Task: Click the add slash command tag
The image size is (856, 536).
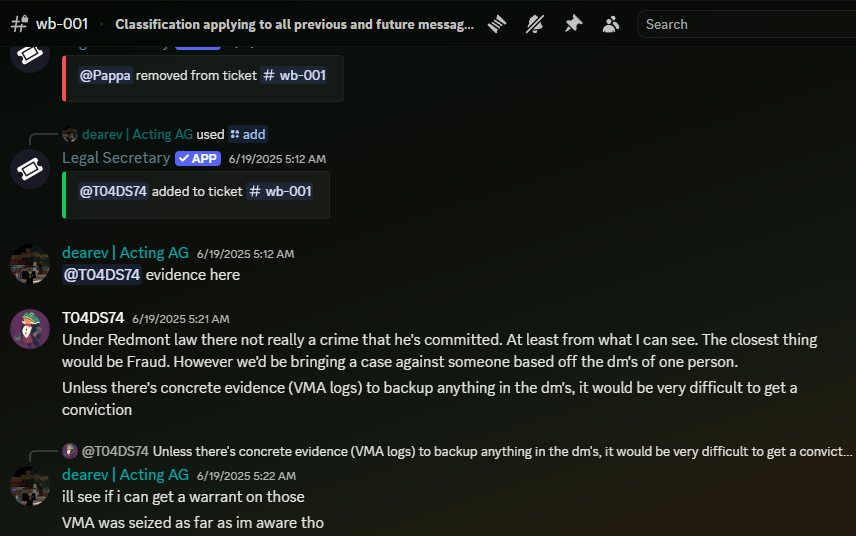Action: coord(248,134)
